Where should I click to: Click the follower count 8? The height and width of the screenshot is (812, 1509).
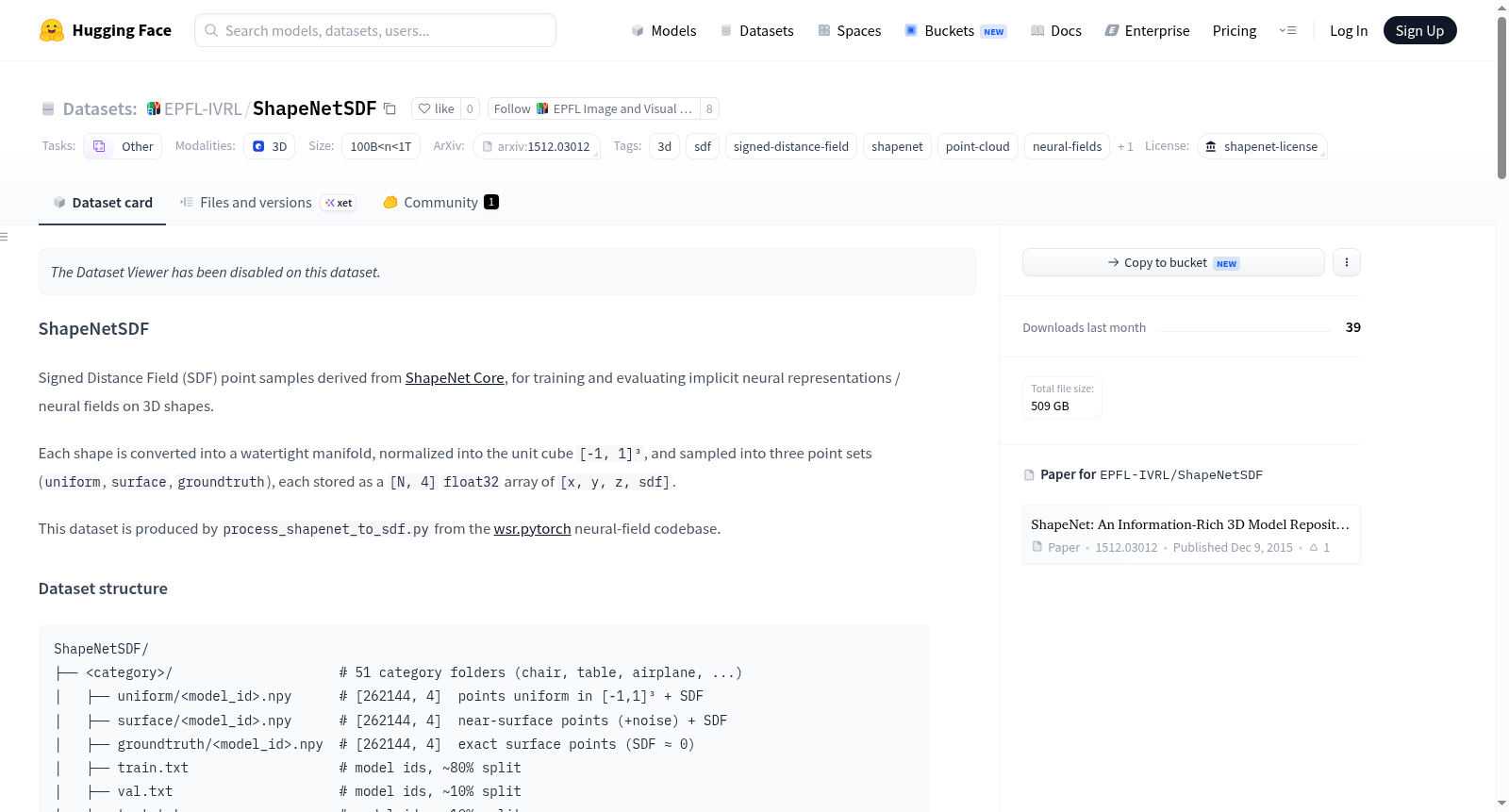click(x=709, y=108)
